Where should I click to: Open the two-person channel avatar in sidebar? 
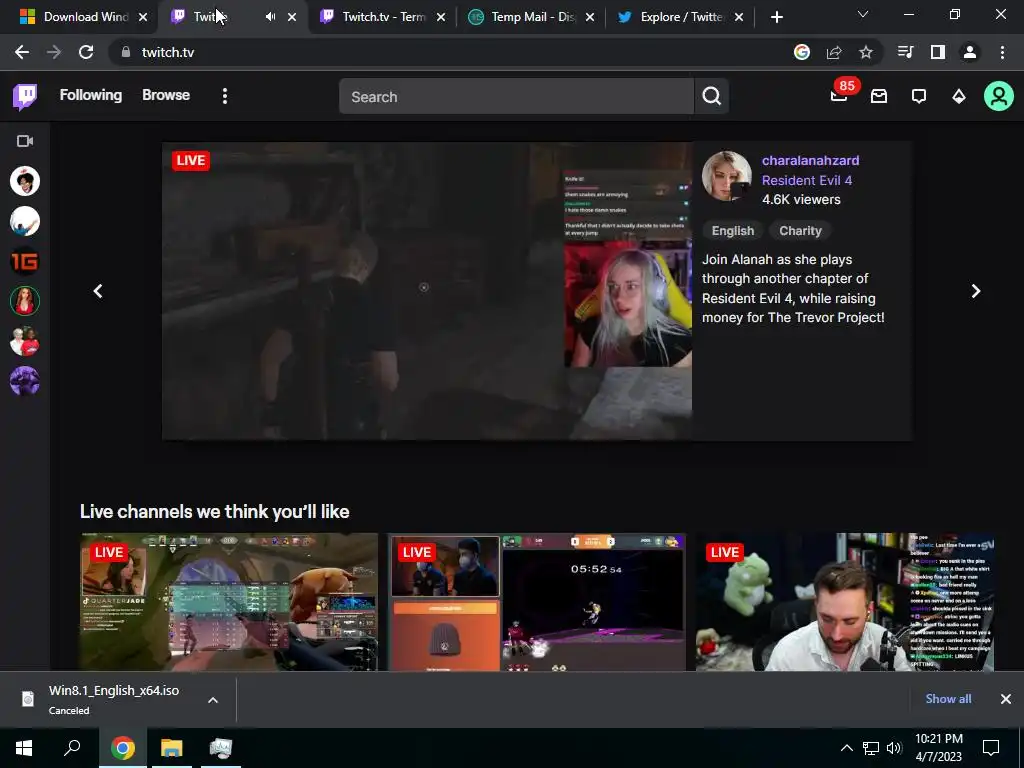[x=25, y=341]
